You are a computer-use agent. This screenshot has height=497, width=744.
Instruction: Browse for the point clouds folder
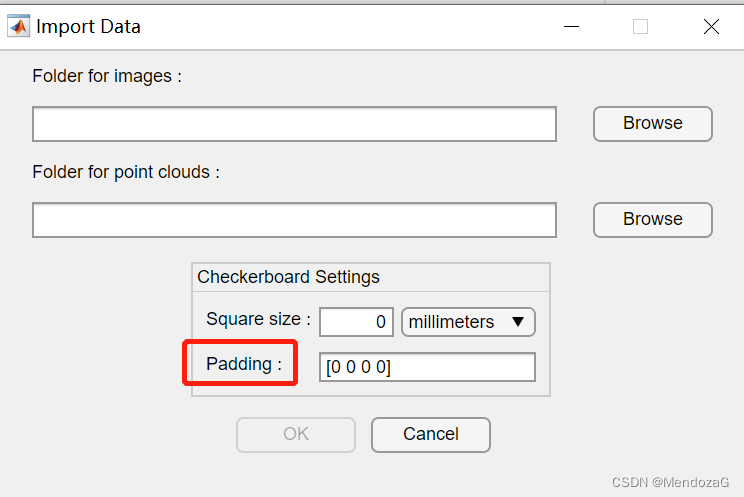pos(652,220)
